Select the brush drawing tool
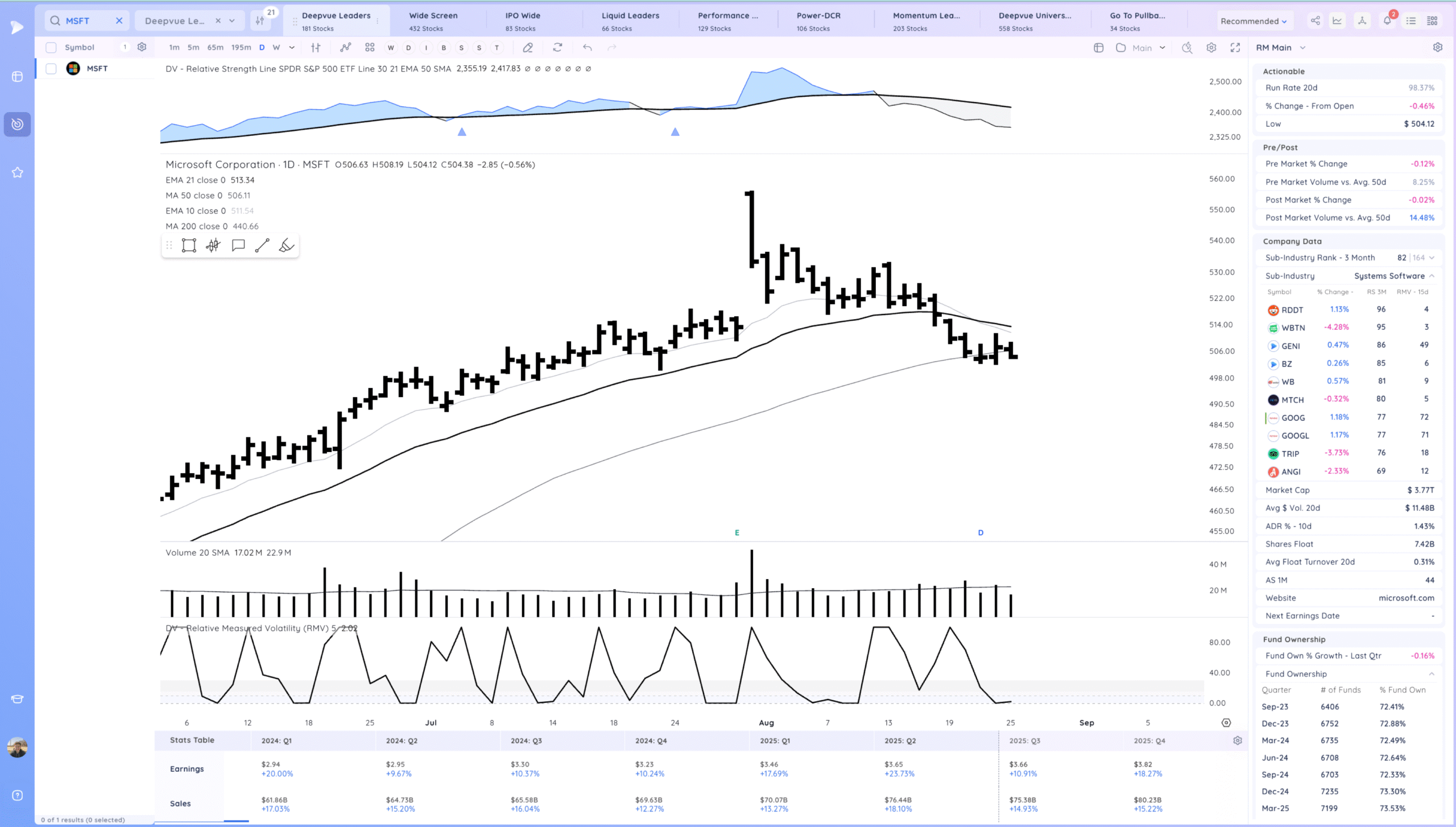The height and width of the screenshot is (827, 1456). point(287,246)
